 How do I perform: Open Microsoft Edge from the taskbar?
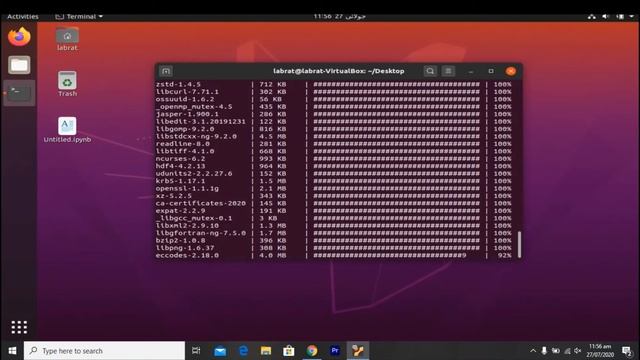point(243,351)
